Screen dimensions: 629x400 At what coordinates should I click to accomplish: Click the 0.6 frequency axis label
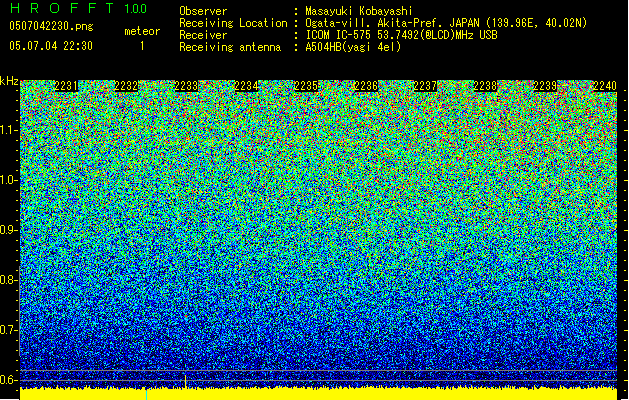9,380
